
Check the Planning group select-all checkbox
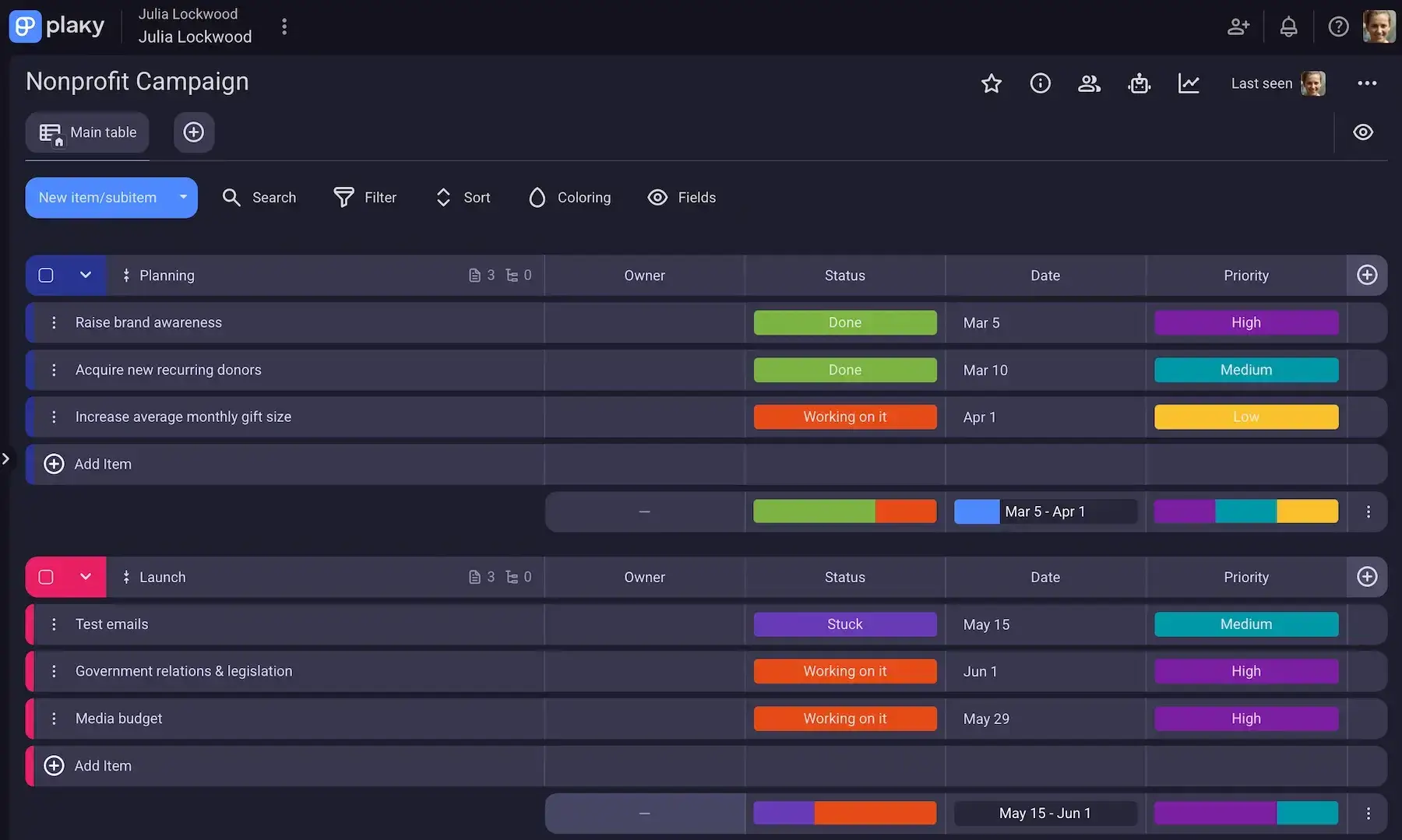pos(46,275)
